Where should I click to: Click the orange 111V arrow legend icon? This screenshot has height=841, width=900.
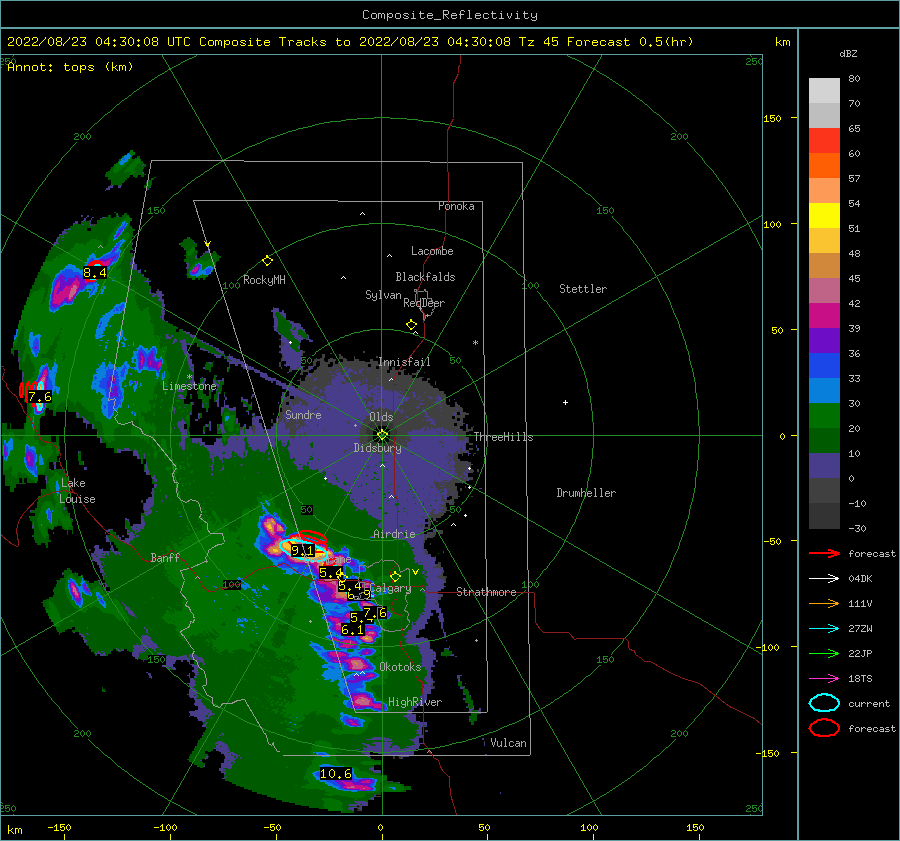pos(824,603)
